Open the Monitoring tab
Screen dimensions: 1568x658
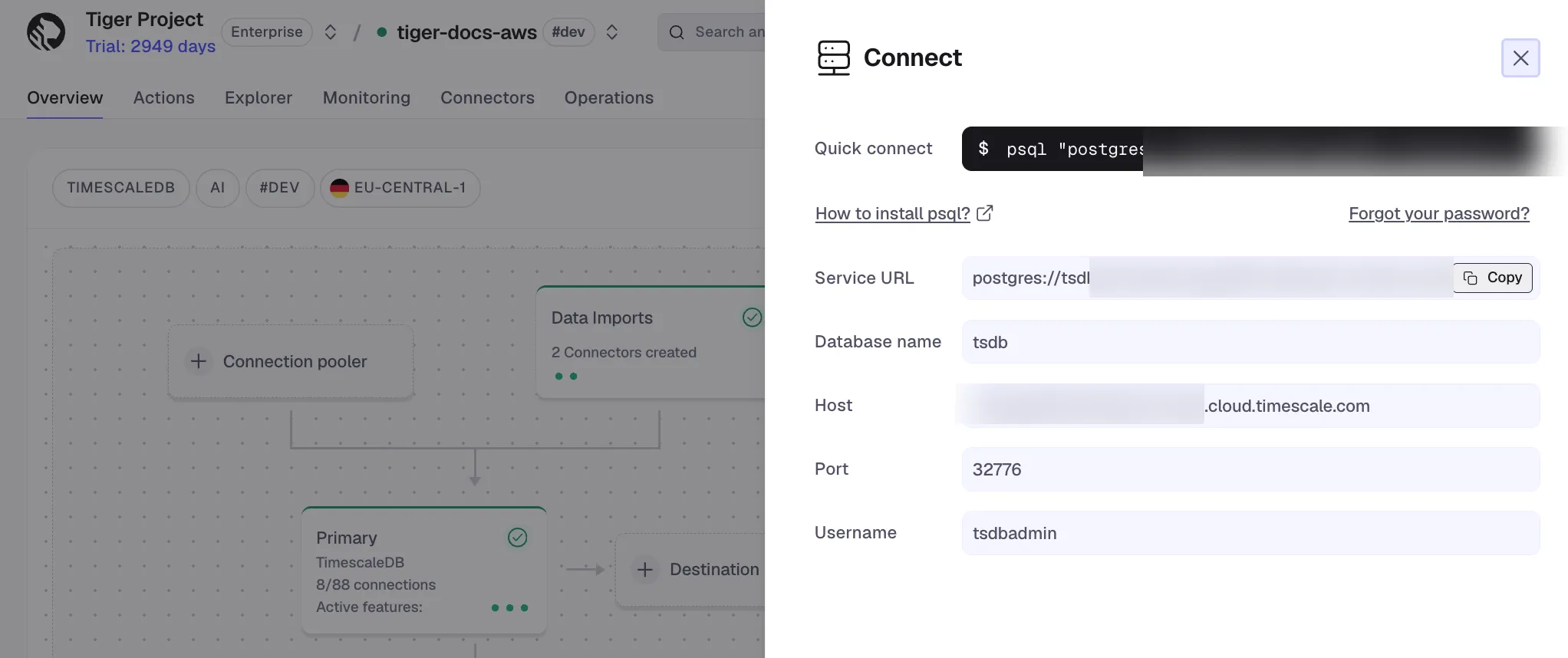[367, 97]
